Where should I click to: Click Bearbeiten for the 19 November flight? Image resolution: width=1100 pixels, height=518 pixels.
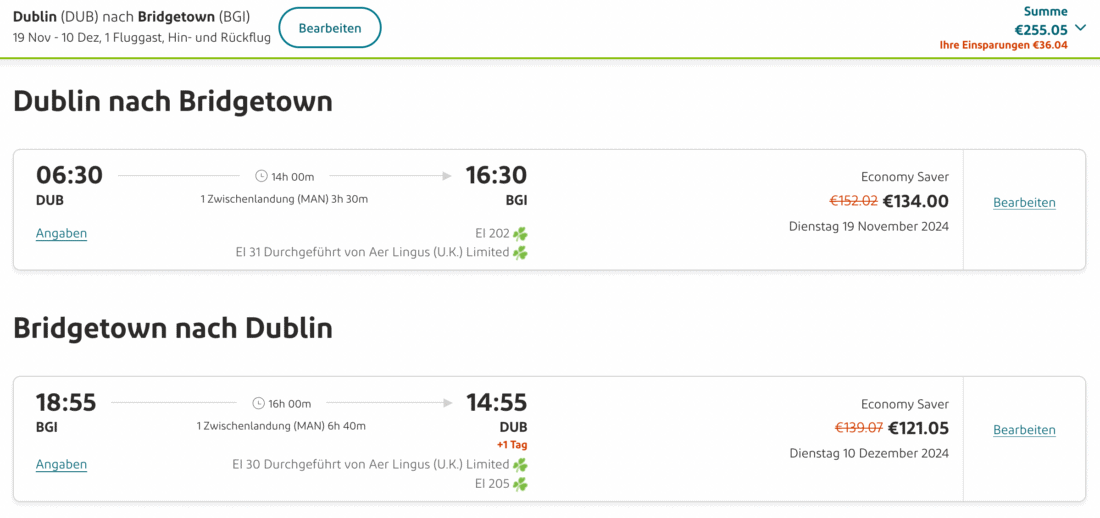(1024, 203)
